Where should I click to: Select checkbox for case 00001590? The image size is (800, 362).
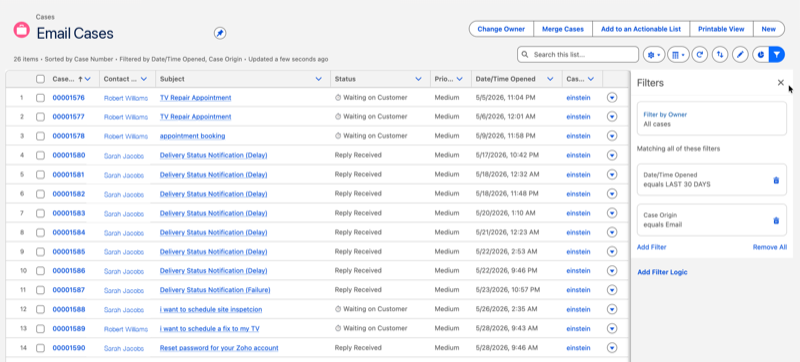click(40, 348)
